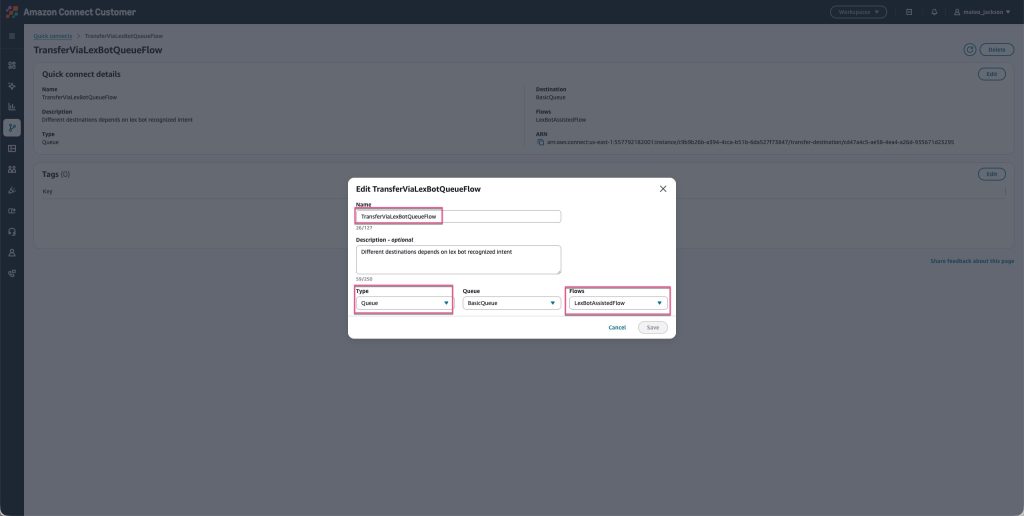Click Edit in Quick connect details panel
Screen dimensions: 1024x516
pyautogui.click(x=991, y=74)
